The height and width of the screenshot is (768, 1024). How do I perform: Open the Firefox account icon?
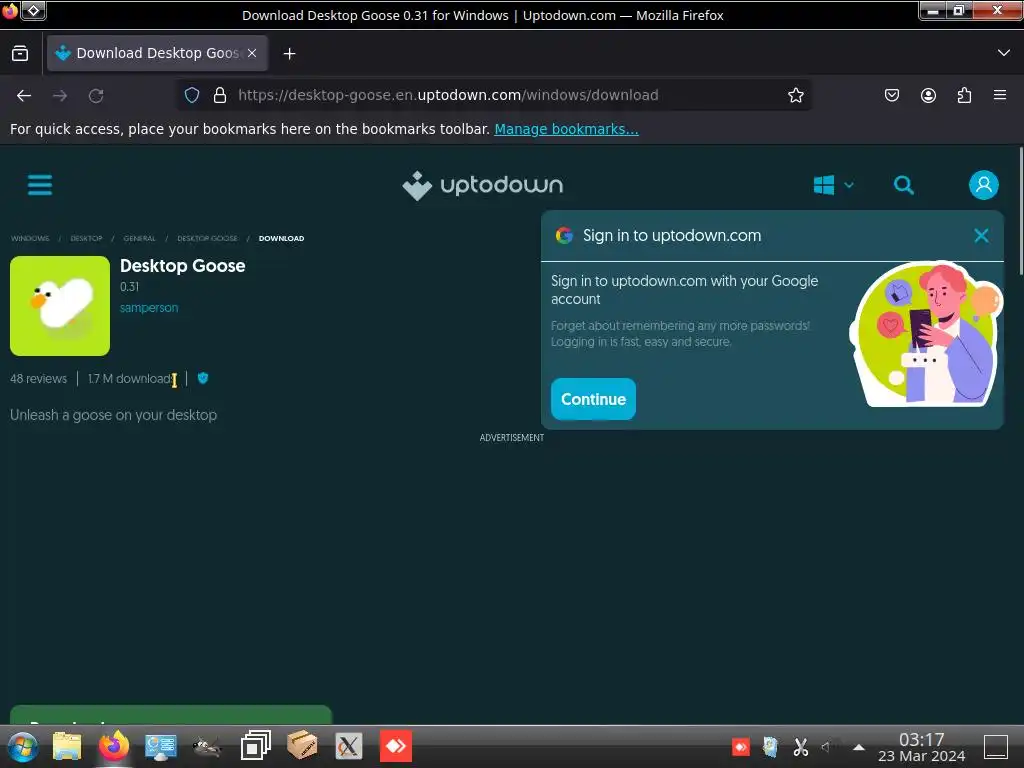click(x=928, y=95)
